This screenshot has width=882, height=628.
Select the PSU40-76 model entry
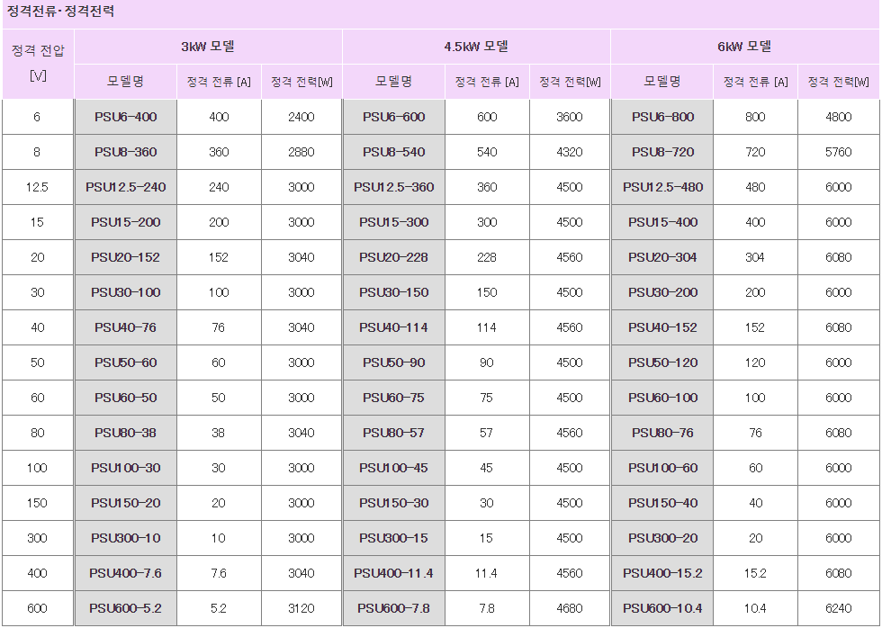click(x=126, y=328)
